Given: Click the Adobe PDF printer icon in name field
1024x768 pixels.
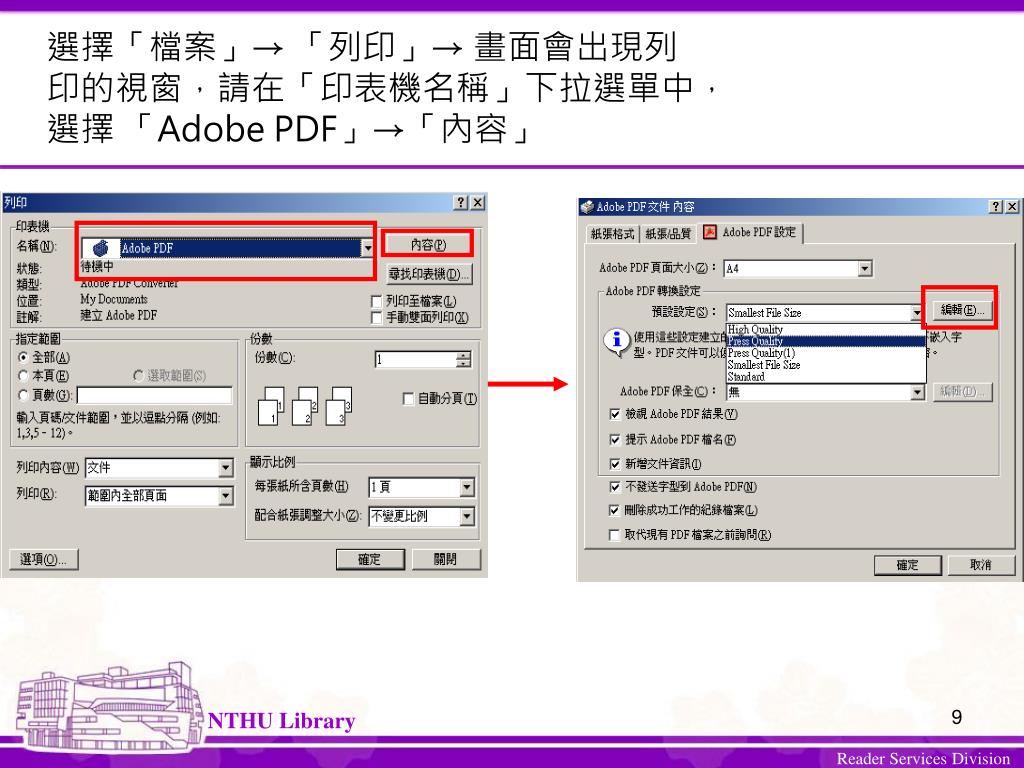Looking at the screenshot, I should pyautogui.click(x=101, y=248).
